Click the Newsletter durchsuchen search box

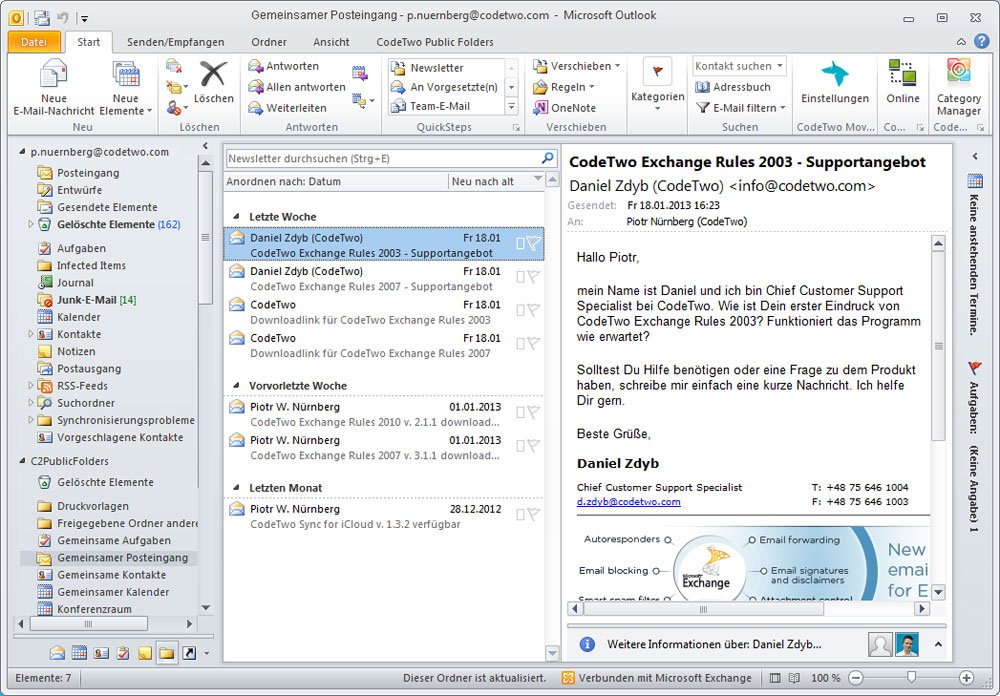pyautogui.click(x=383, y=158)
